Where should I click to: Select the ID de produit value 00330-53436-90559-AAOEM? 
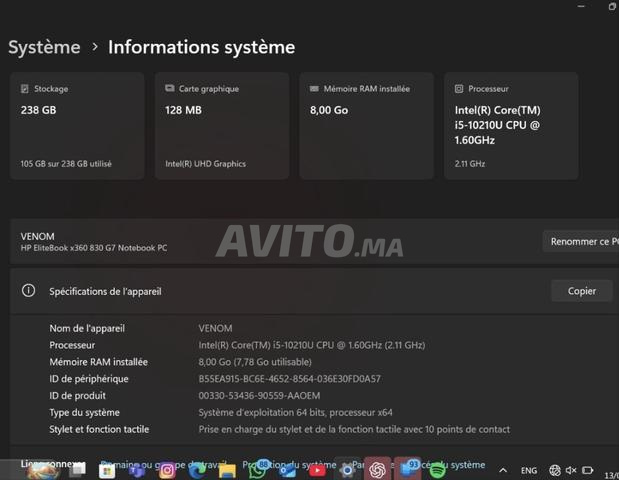[x=259, y=396]
